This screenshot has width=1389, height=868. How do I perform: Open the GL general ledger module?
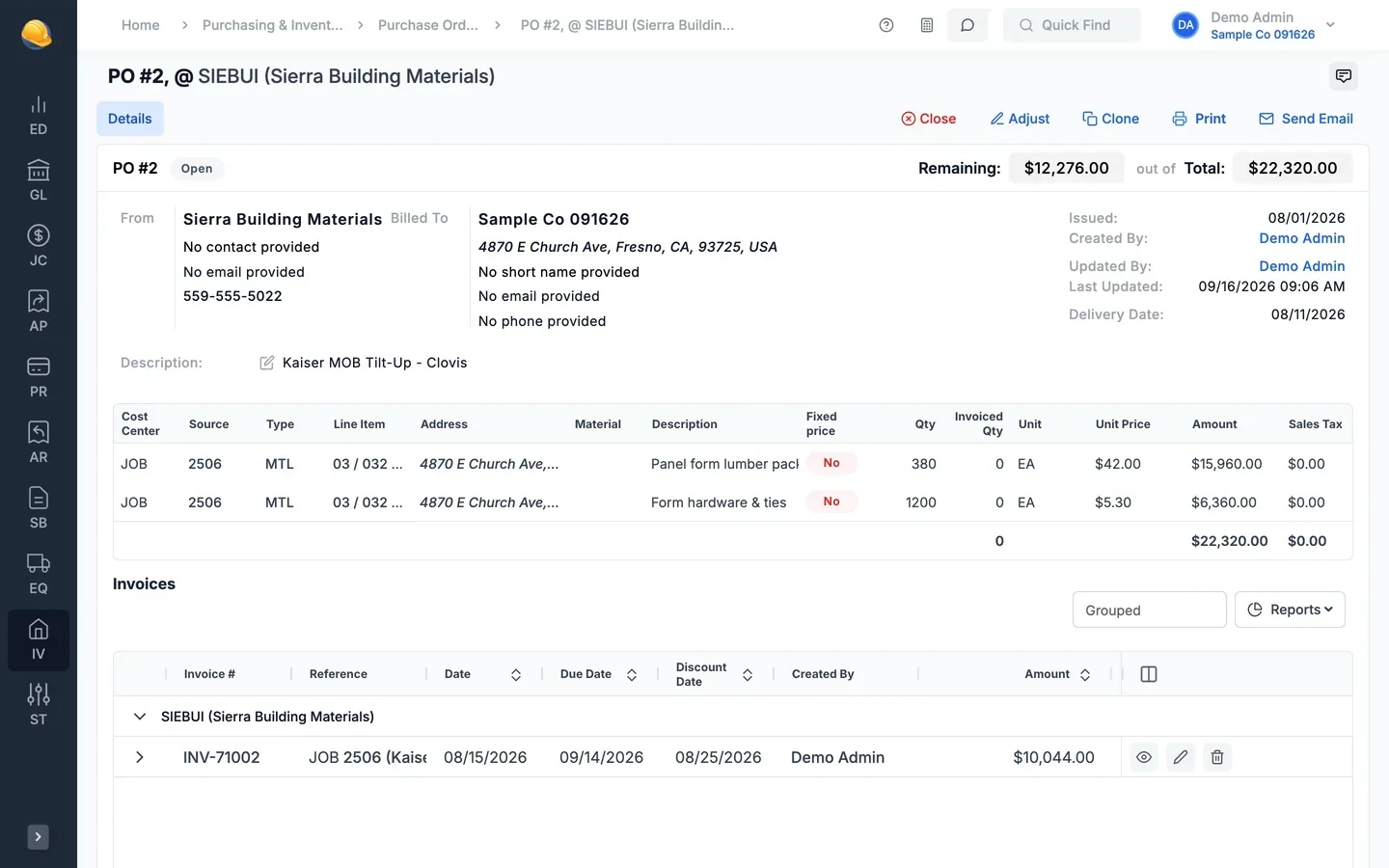point(39,181)
